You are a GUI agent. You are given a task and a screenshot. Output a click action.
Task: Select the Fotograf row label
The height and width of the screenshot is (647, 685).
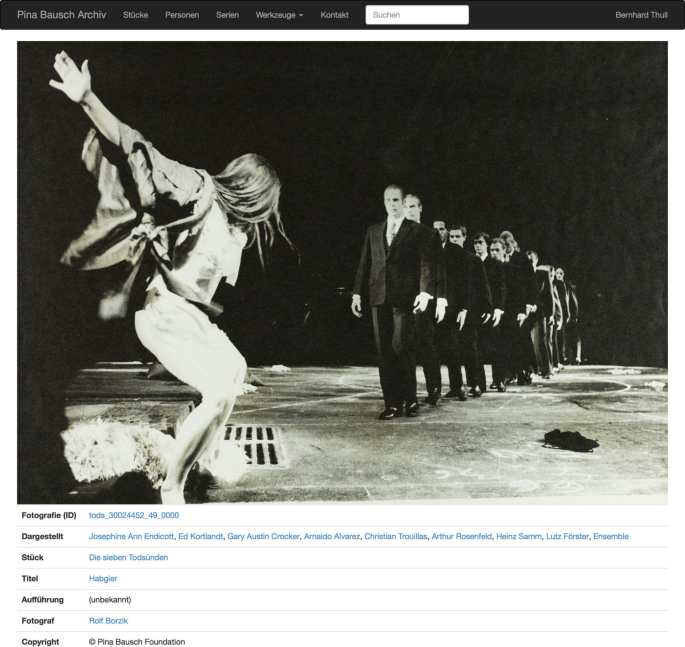38,621
